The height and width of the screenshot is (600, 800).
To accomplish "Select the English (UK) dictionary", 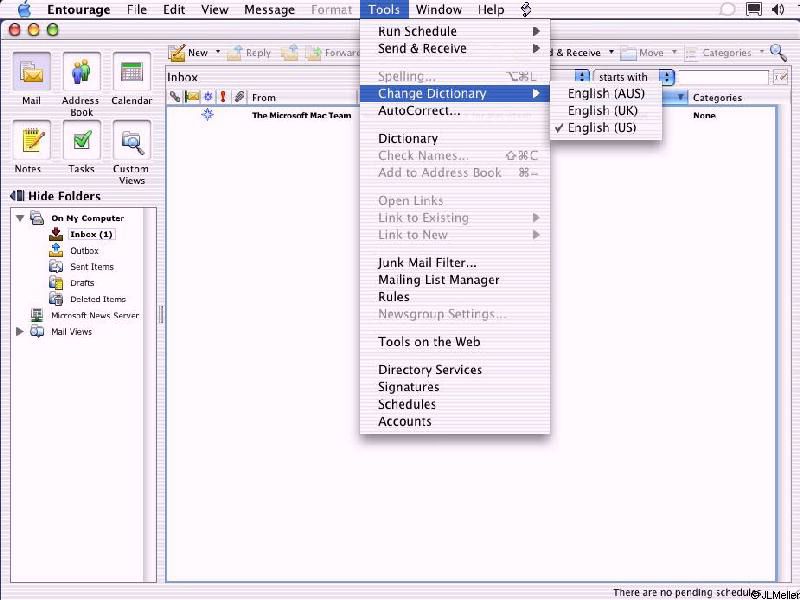I will (606, 111).
